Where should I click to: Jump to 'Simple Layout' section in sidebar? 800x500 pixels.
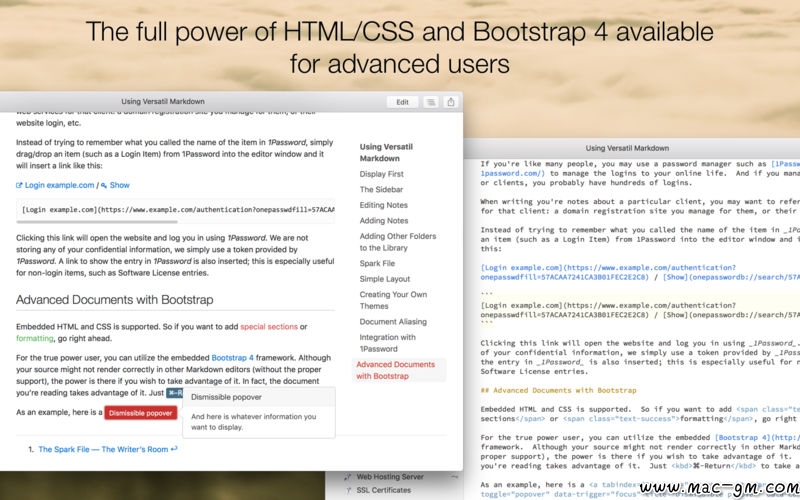(385, 279)
